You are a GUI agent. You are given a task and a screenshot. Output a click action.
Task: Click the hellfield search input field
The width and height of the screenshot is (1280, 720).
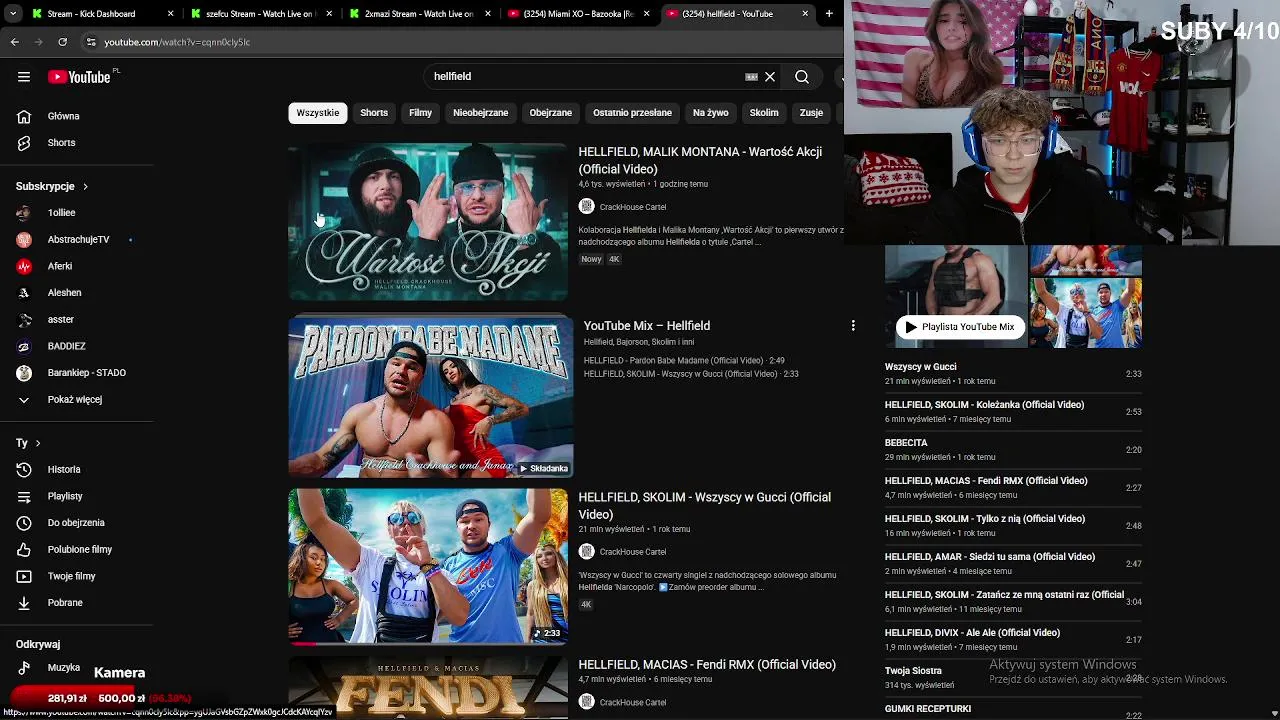[x=585, y=77]
